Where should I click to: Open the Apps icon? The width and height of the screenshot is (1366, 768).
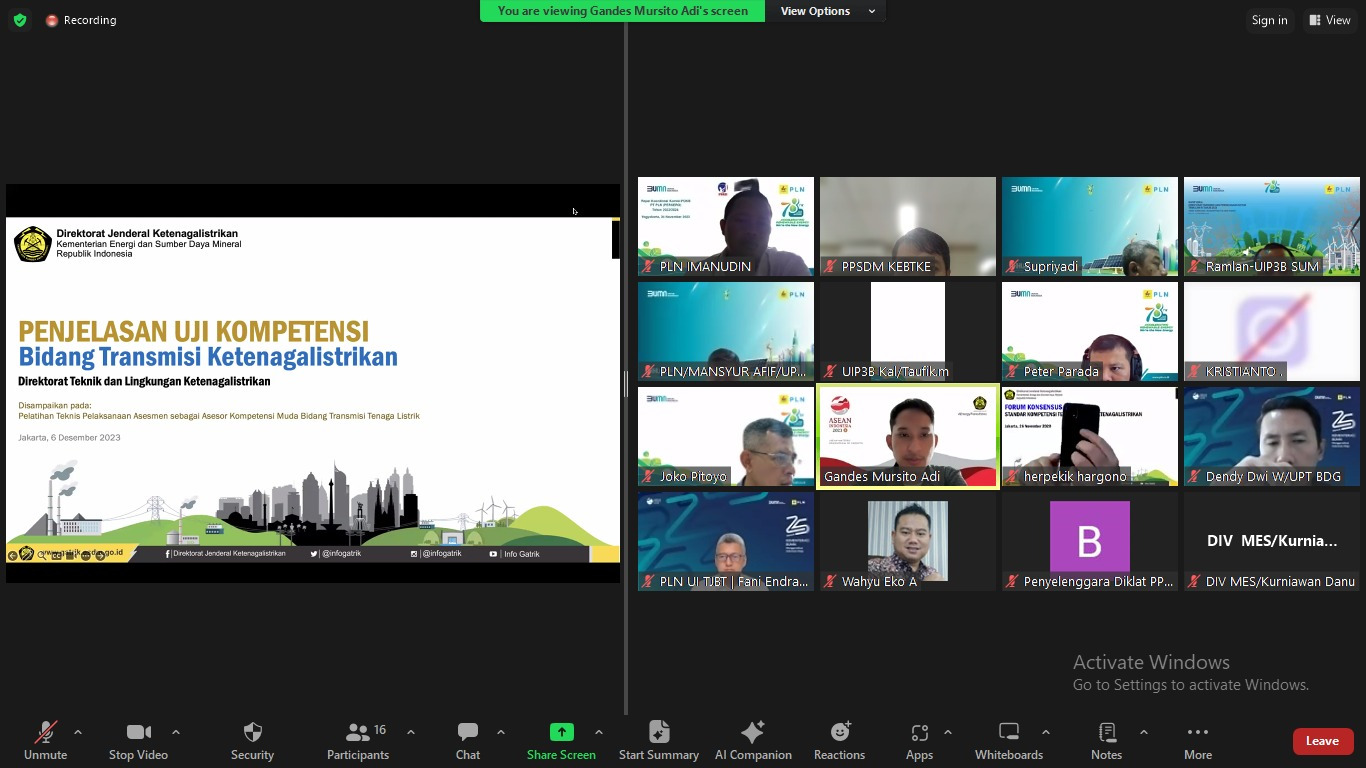pyautogui.click(x=919, y=732)
